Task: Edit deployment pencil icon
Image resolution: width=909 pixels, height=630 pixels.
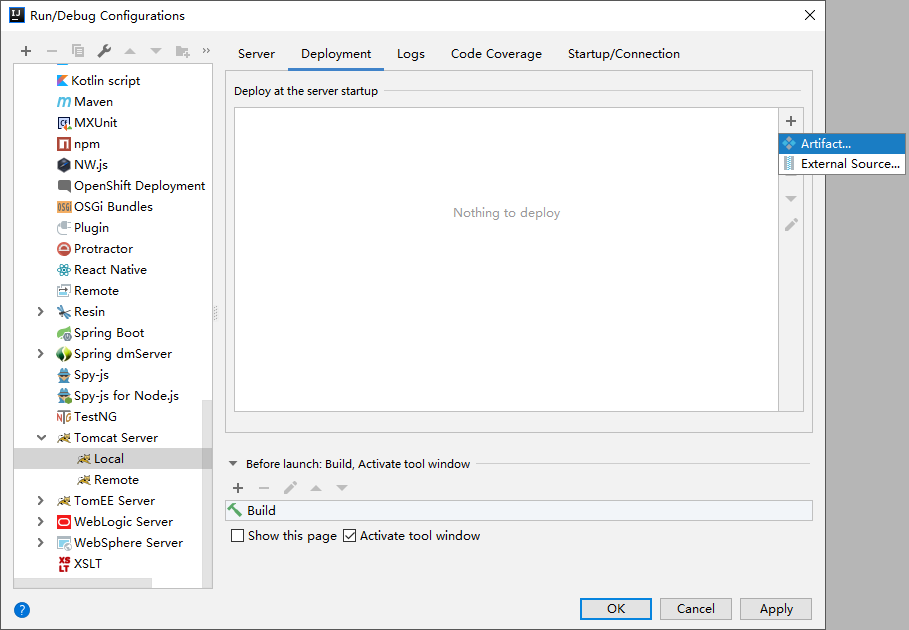Action: [791, 224]
